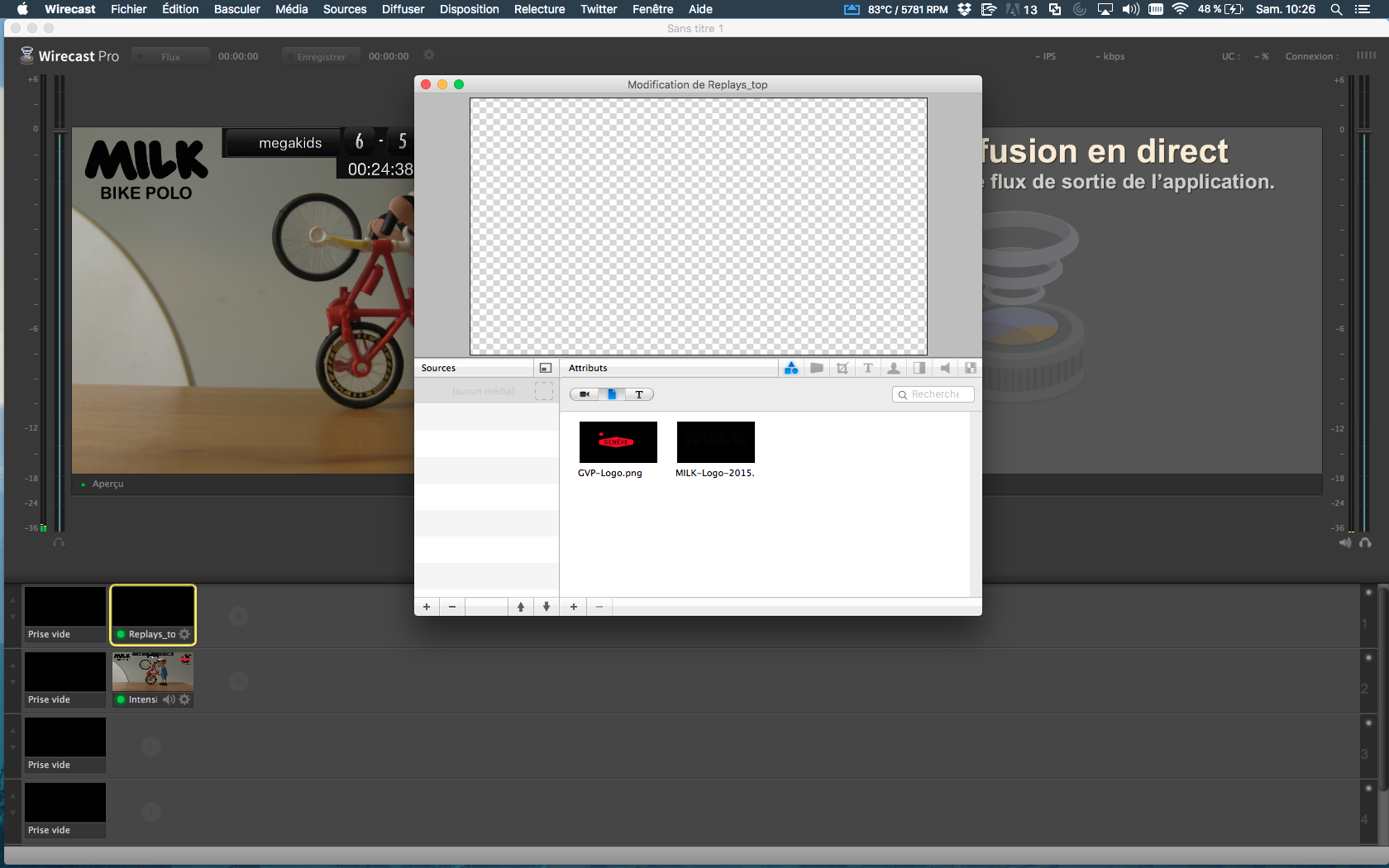
Task: Select the GVP-Logo.png thumbnail
Action: (618, 442)
